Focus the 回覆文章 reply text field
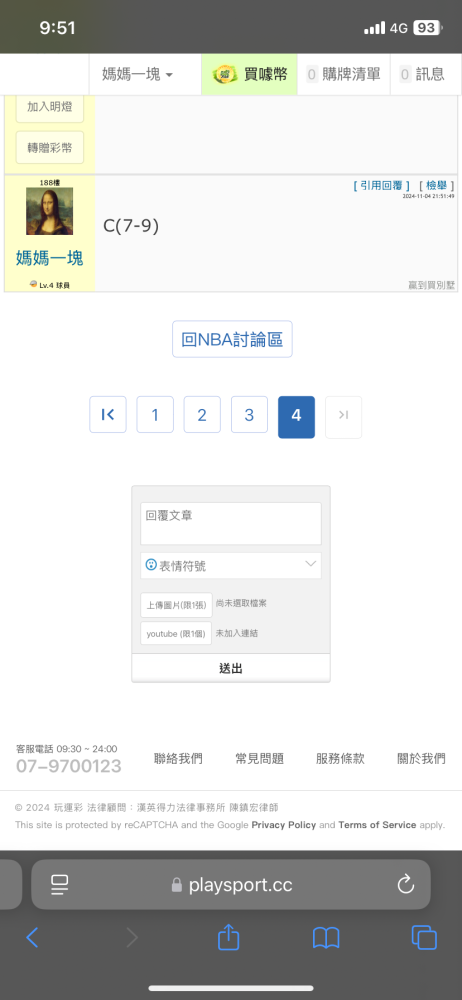Image resolution: width=462 pixels, height=1000 pixels. pos(231,524)
